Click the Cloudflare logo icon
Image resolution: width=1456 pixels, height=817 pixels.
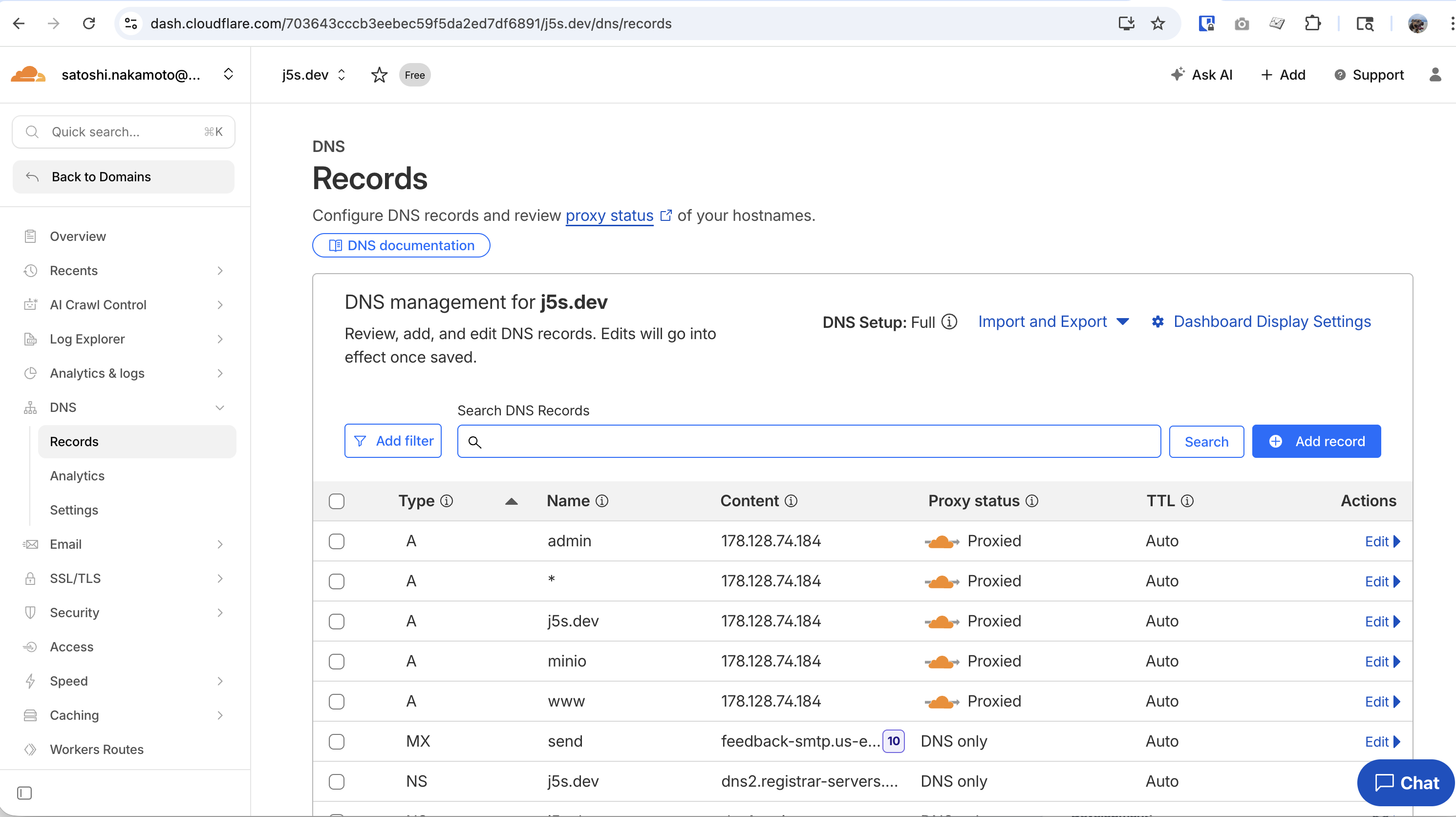(x=28, y=75)
